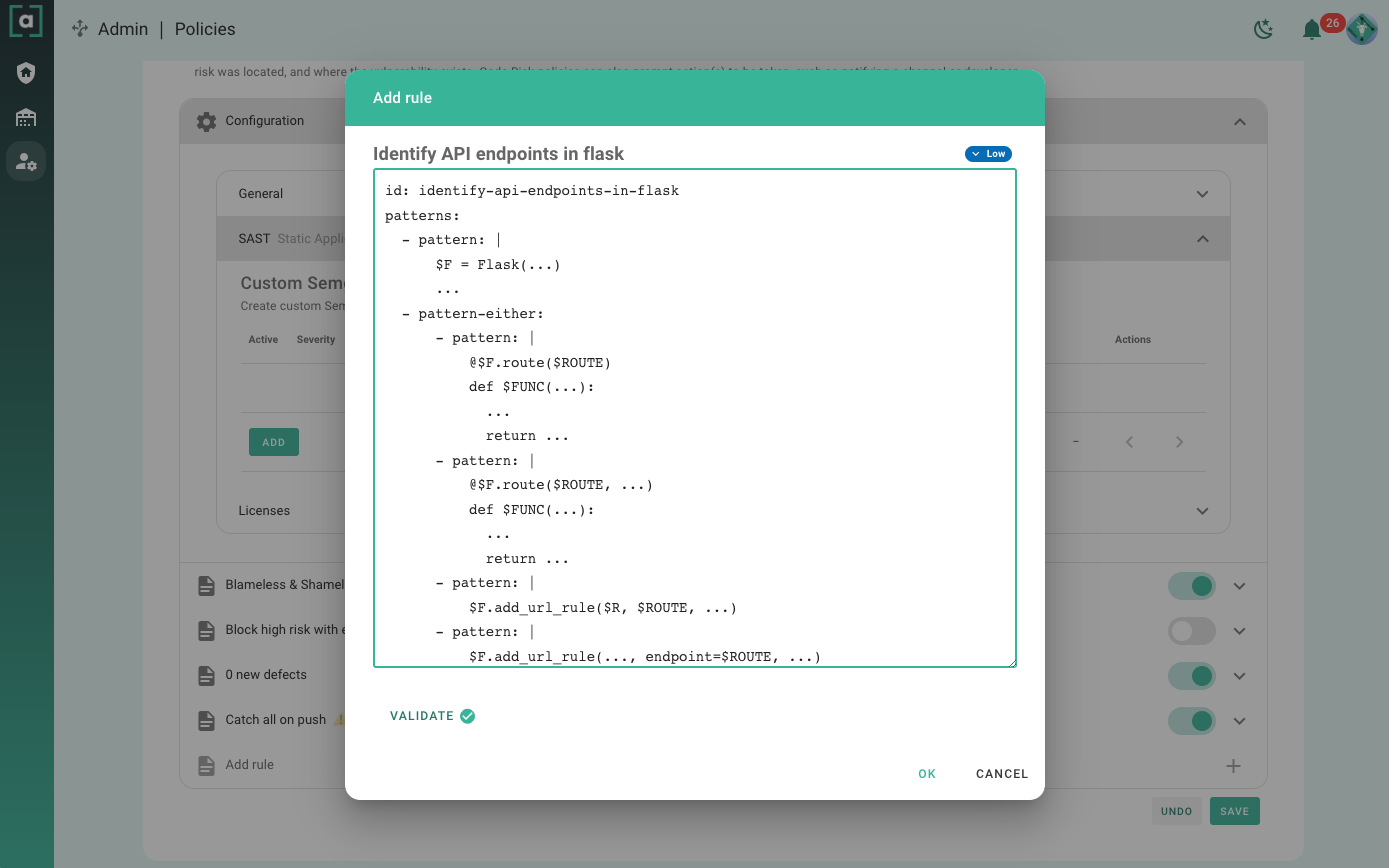Turn off the Catch all on push switch
Screen dimensions: 1389x868
coord(1191,721)
